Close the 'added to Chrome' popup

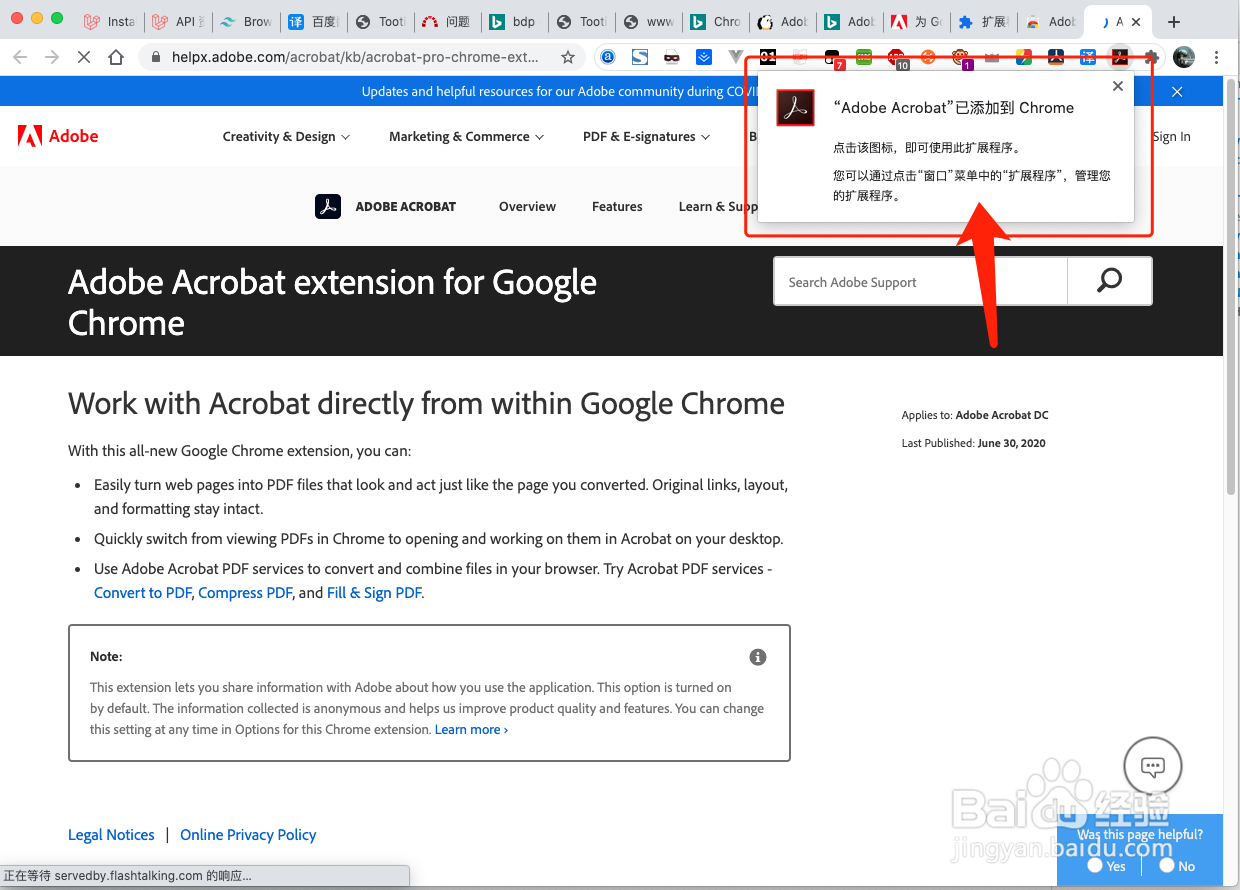[x=1118, y=86]
